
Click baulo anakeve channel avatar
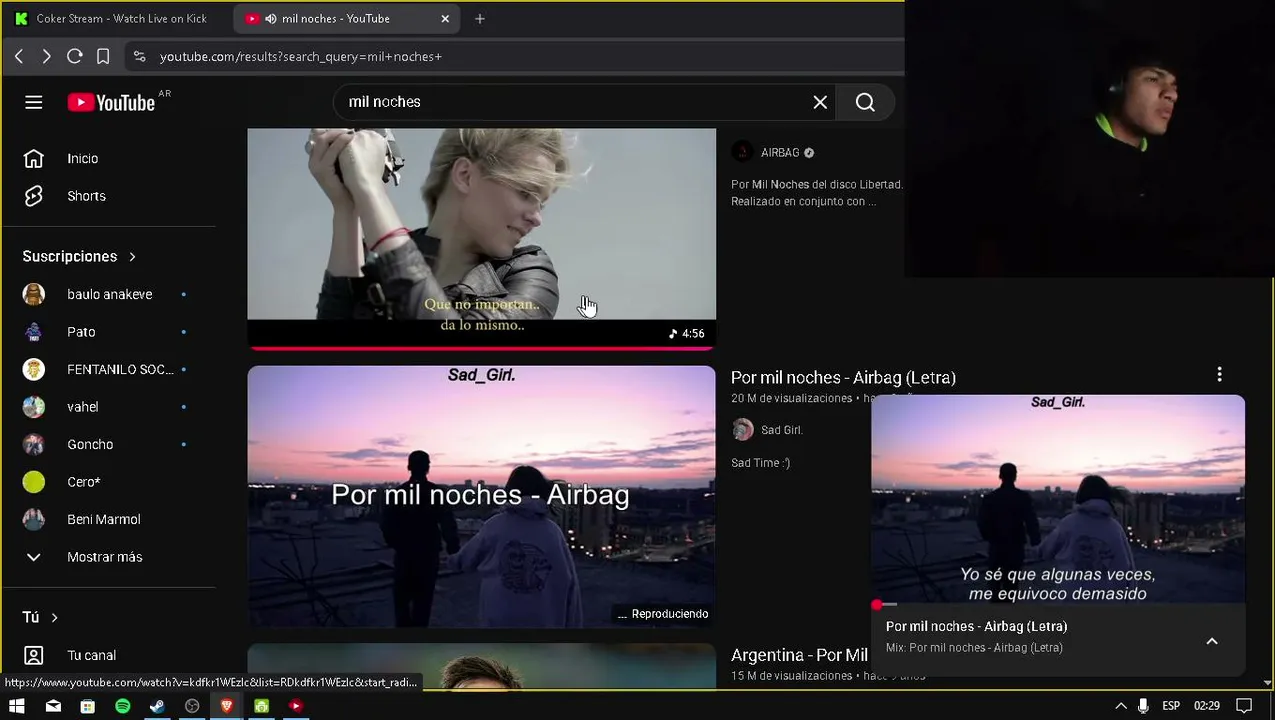[34, 294]
